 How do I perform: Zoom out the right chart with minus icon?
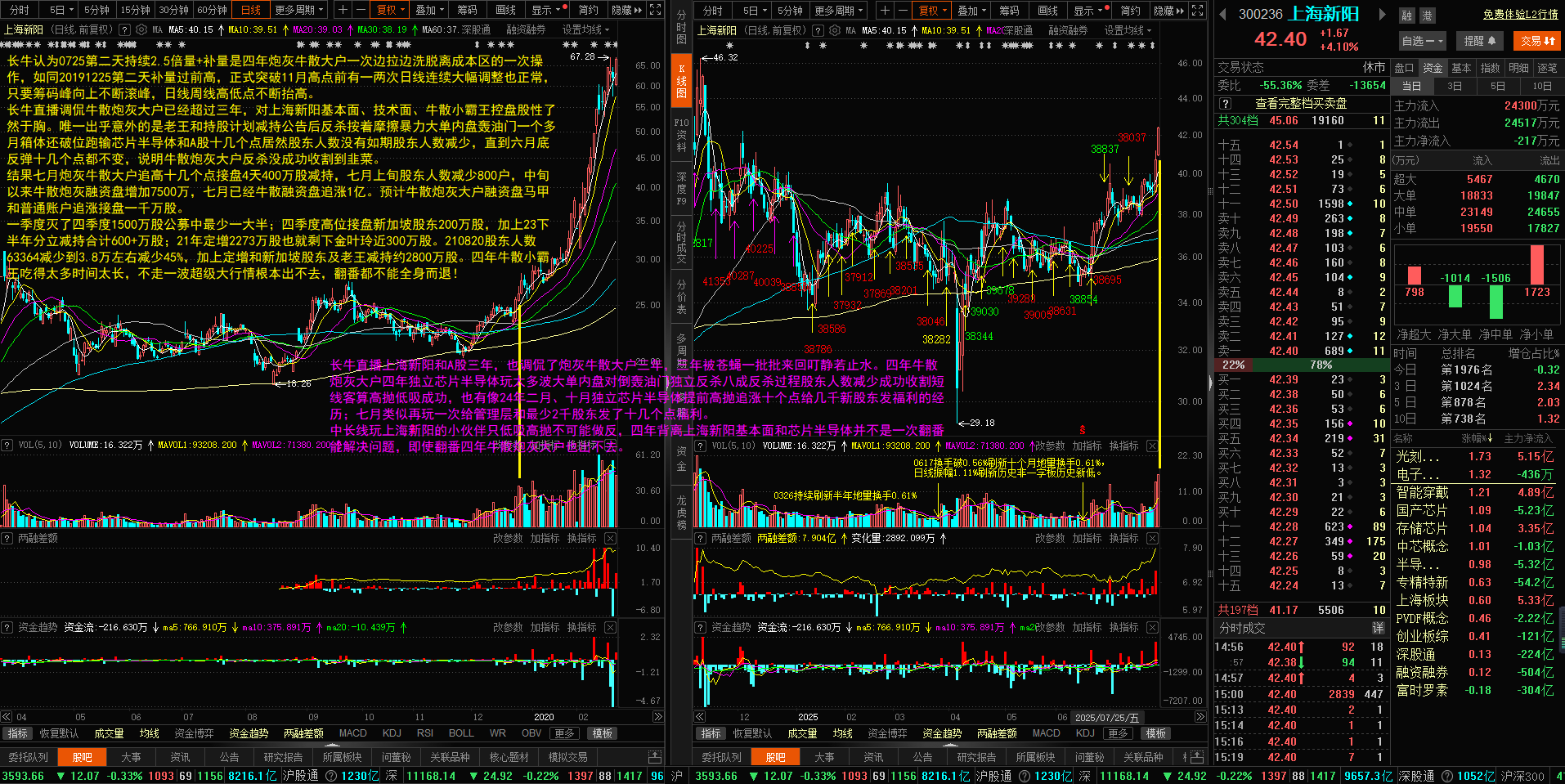point(902,10)
